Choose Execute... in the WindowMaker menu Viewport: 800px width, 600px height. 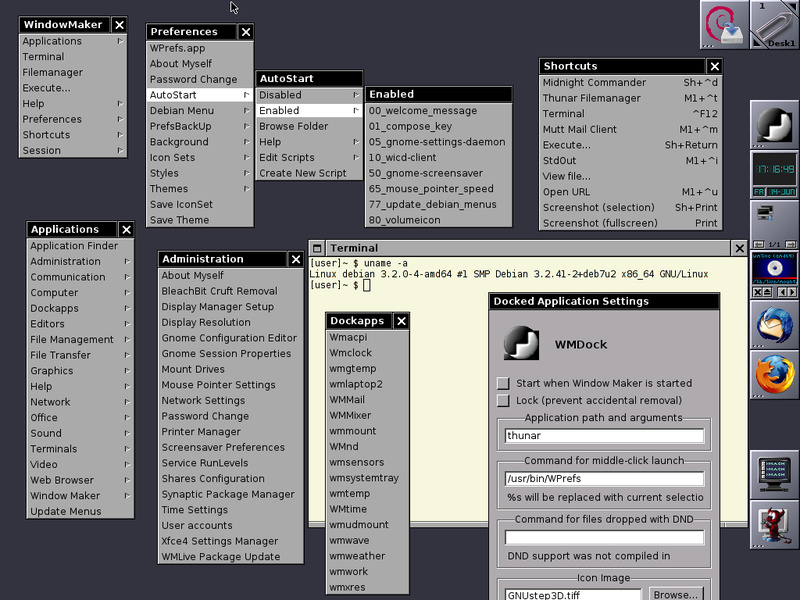tap(73, 88)
